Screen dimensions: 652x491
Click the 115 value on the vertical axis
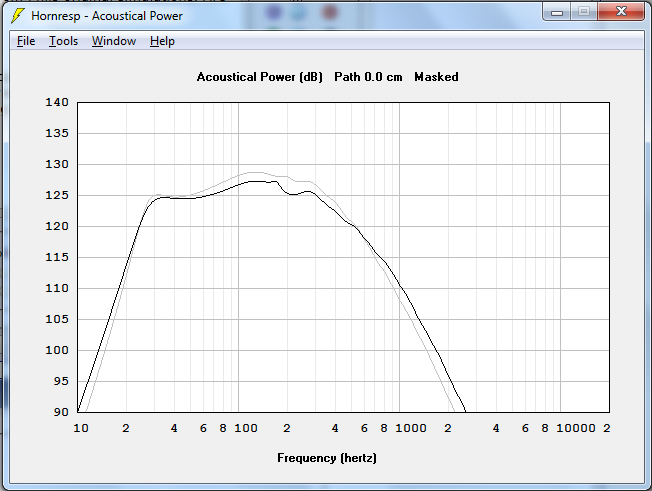(x=57, y=257)
